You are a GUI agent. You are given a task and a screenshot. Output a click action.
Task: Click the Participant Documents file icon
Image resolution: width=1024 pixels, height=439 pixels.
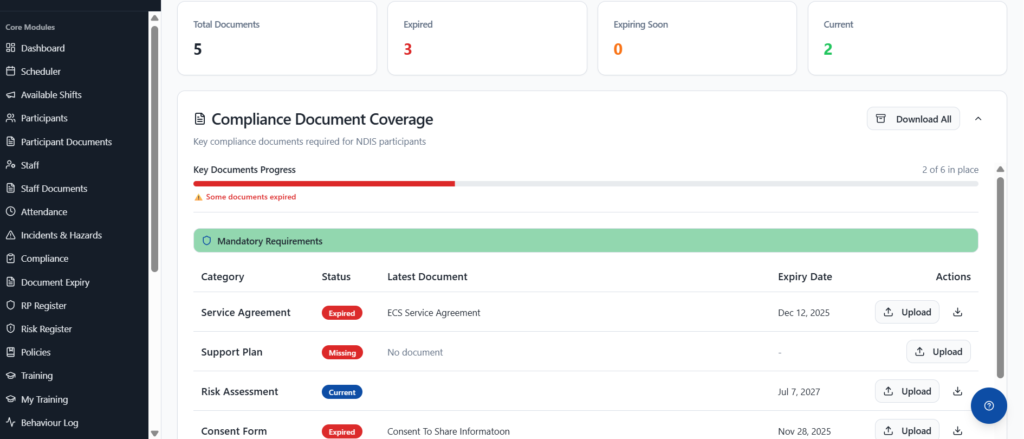click(10, 142)
